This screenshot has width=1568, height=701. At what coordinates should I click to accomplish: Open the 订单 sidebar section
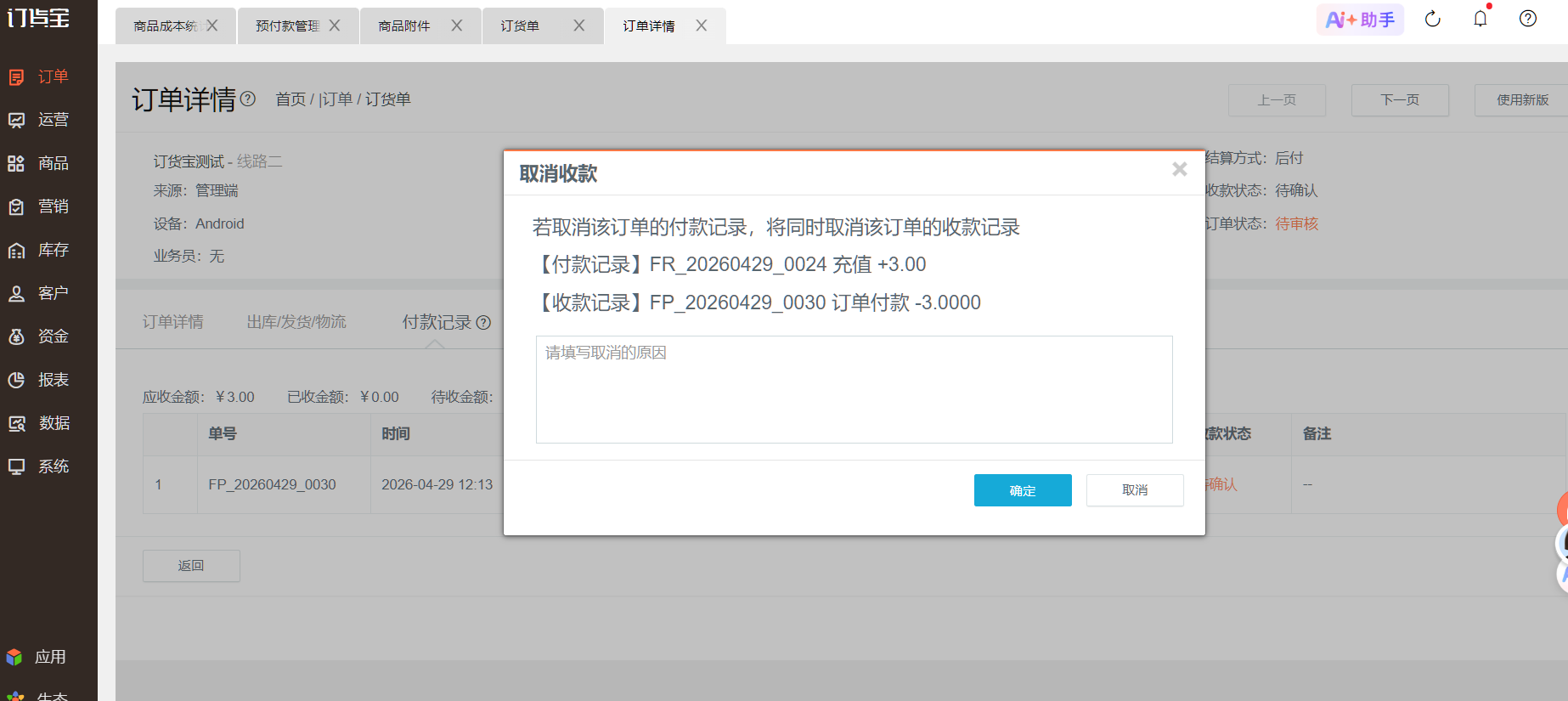(39, 76)
